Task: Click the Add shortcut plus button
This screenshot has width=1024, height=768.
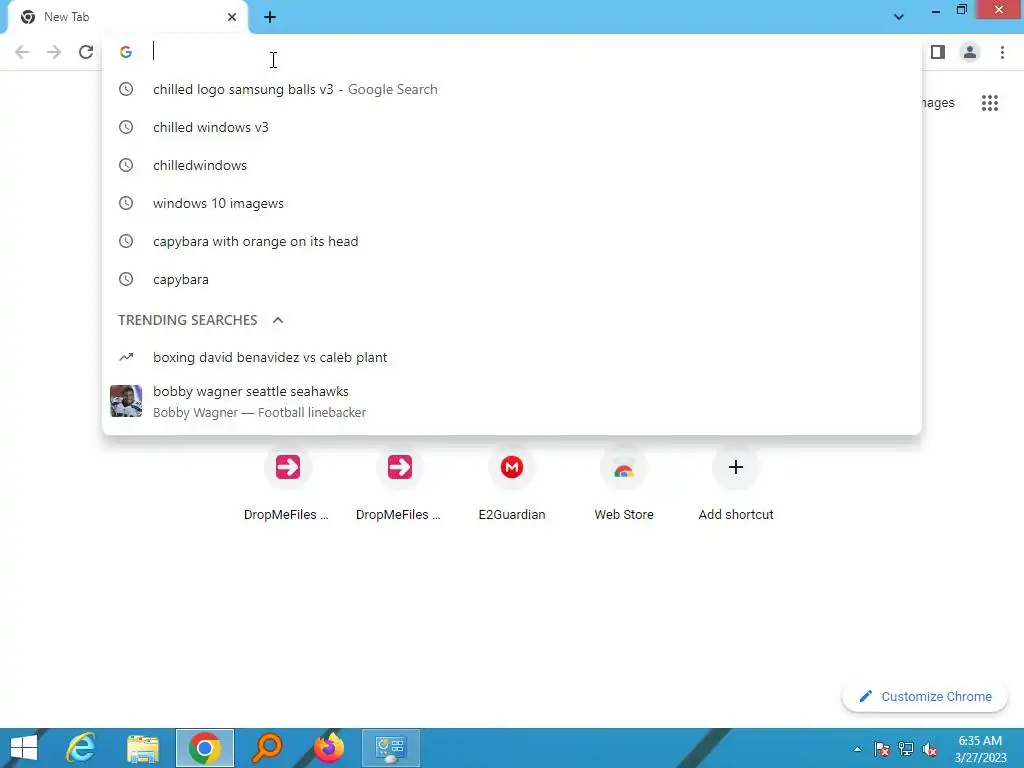Action: [736, 467]
